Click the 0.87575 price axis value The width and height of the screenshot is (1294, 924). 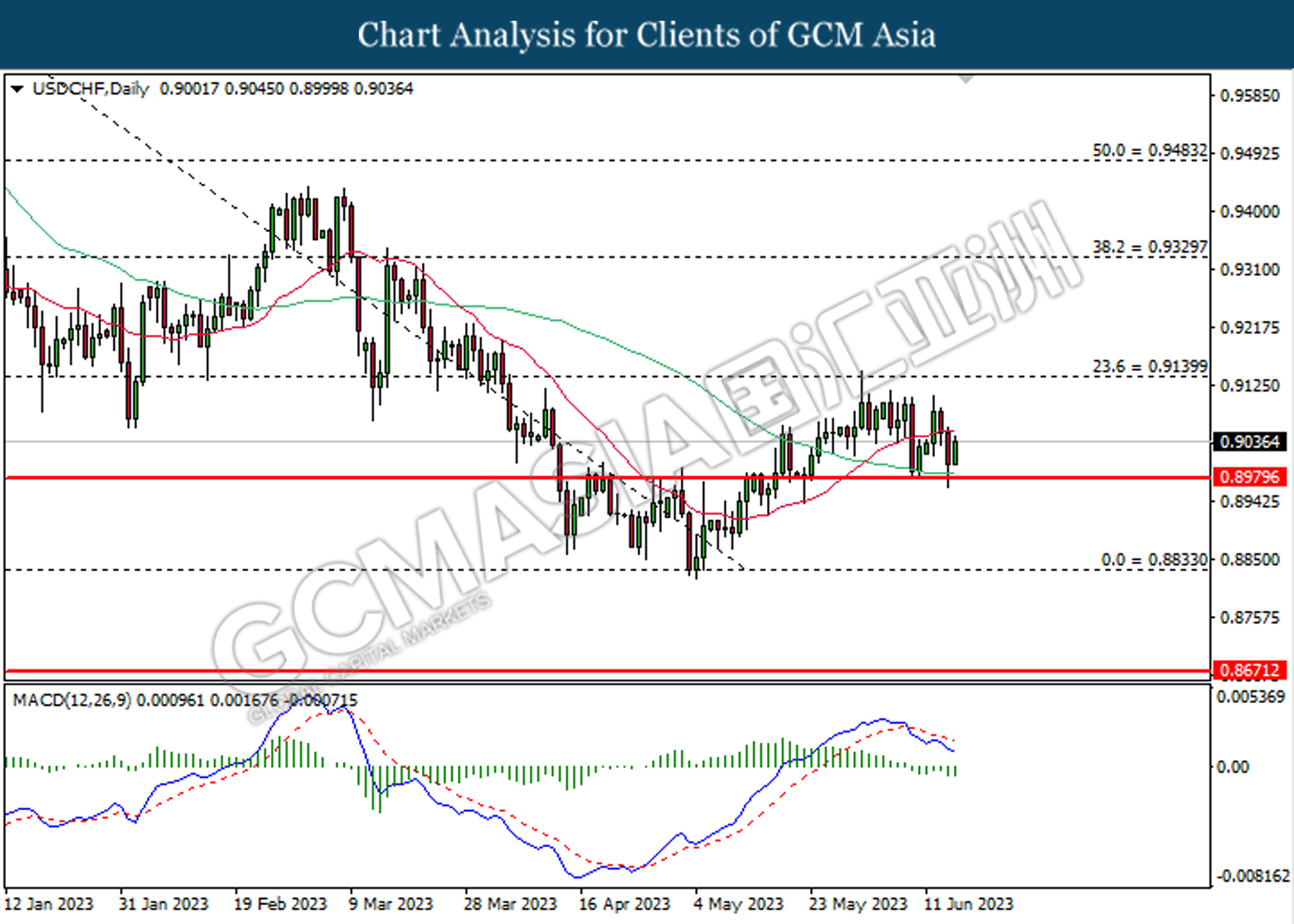point(1249,618)
